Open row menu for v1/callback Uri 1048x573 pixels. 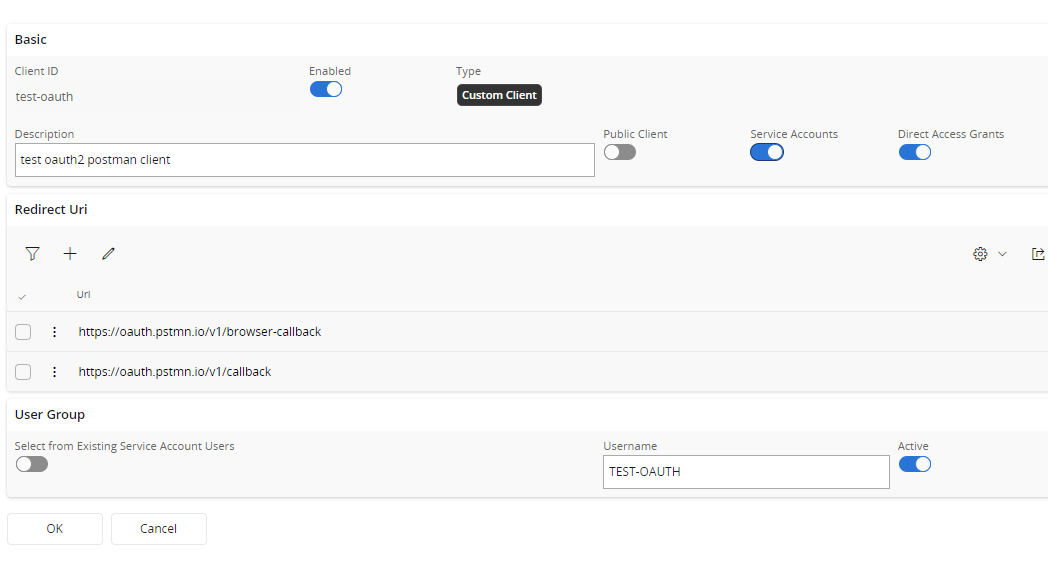click(55, 372)
